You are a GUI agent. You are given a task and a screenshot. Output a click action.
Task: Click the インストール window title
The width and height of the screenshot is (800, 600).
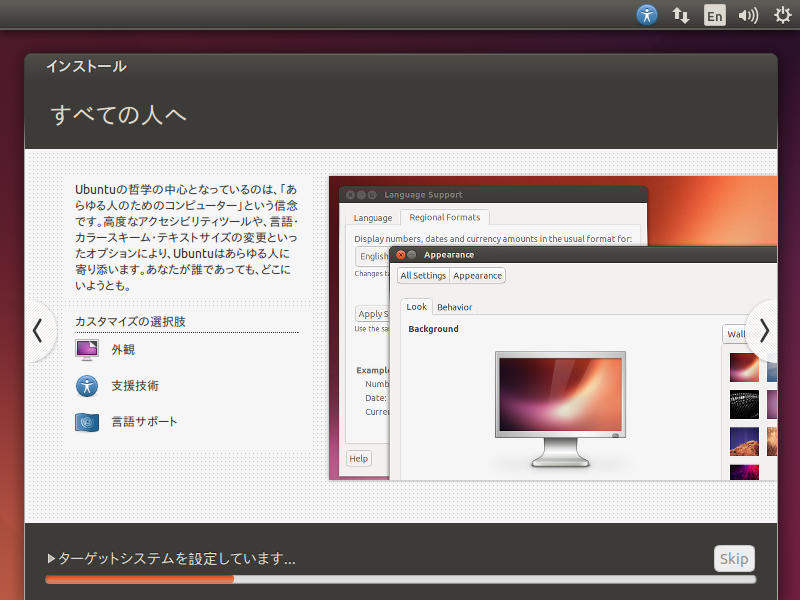click(86, 66)
